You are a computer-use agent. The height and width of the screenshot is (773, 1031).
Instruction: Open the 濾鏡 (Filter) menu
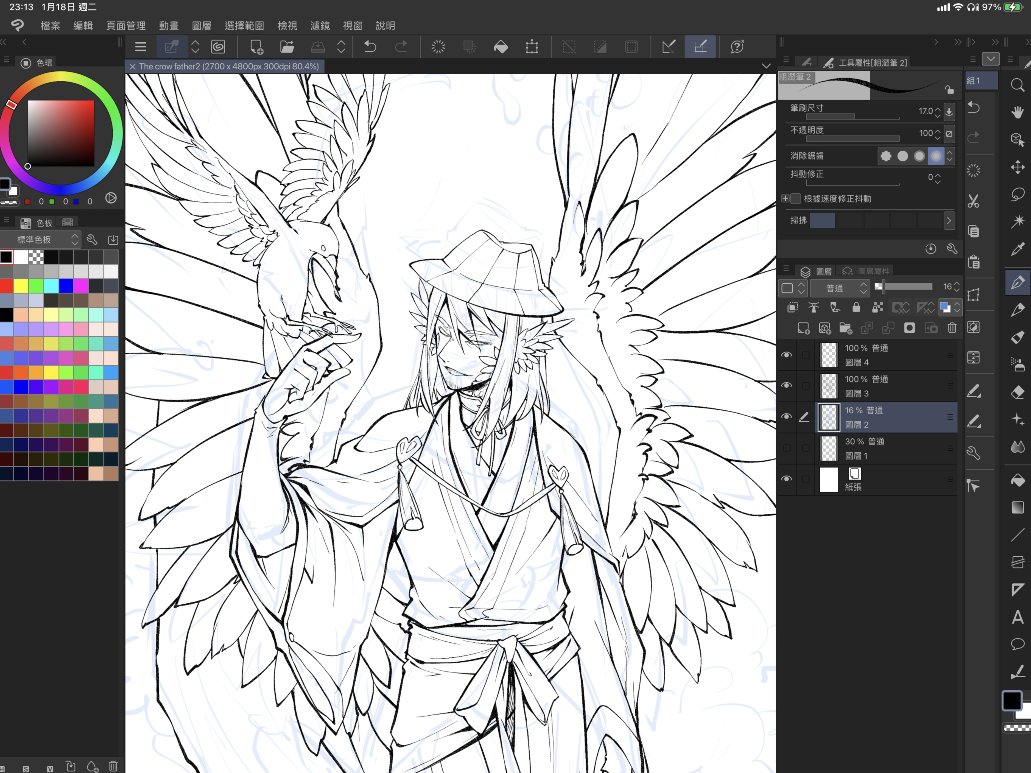pos(320,26)
